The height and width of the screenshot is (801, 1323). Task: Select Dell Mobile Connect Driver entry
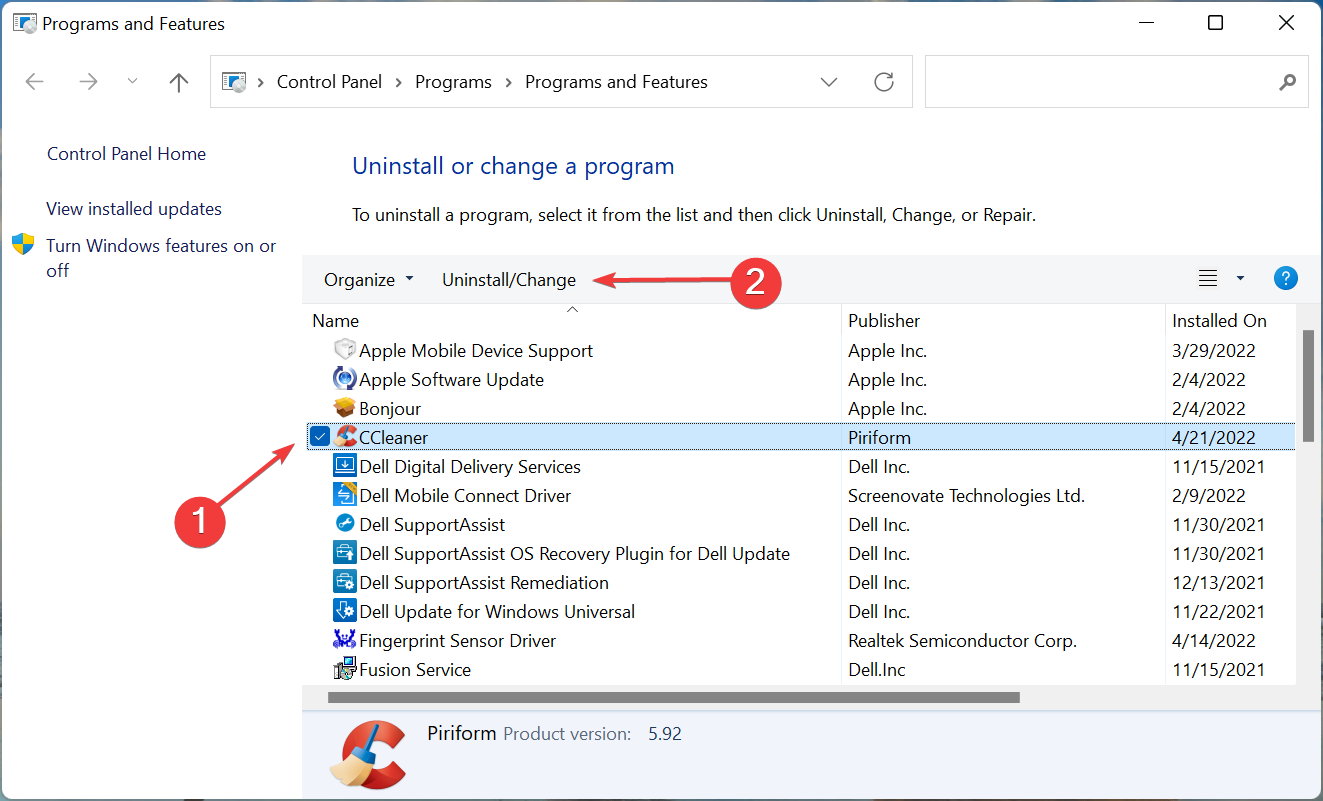coord(465,496)
